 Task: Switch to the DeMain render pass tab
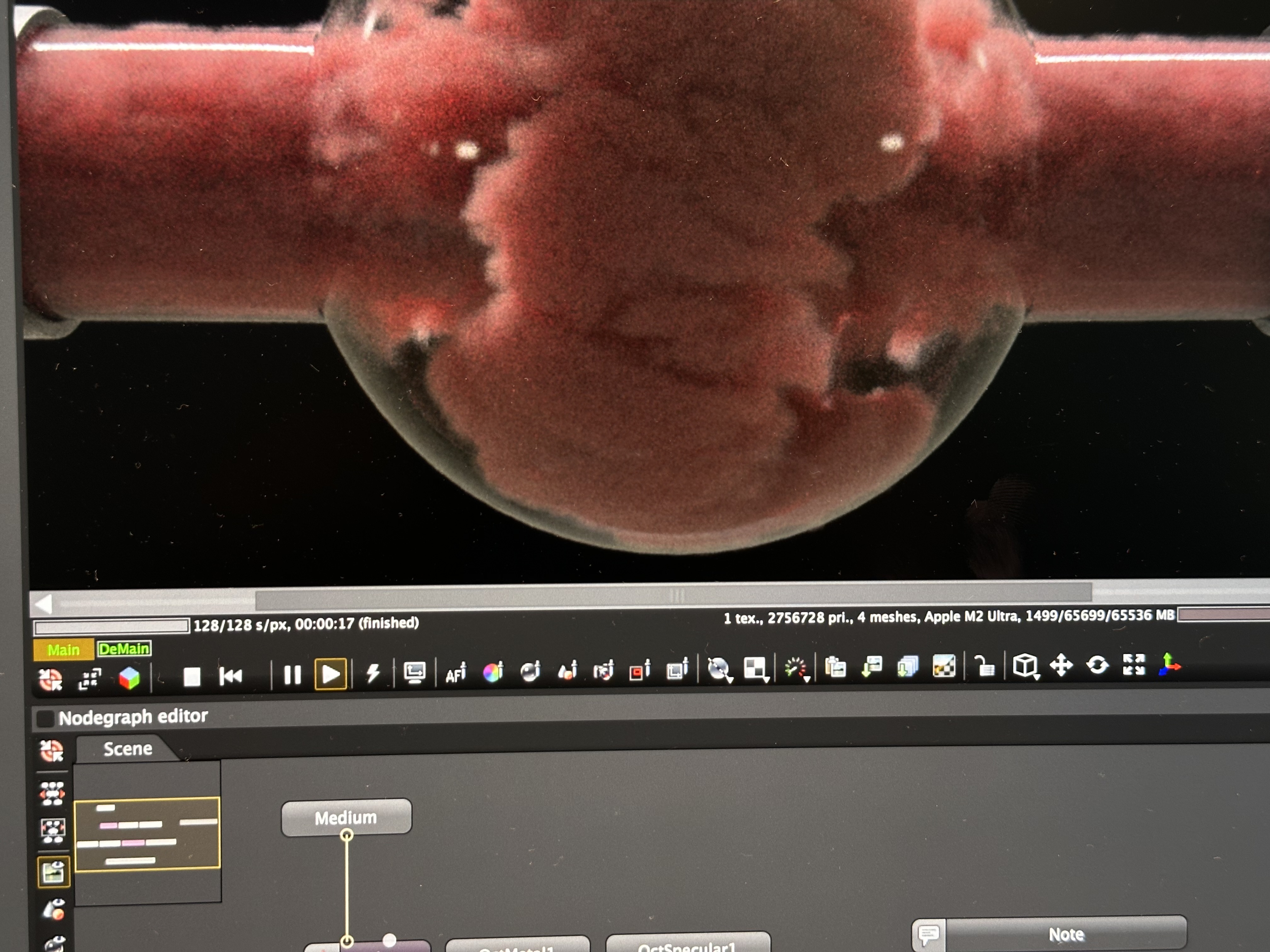tap(124, 649)
